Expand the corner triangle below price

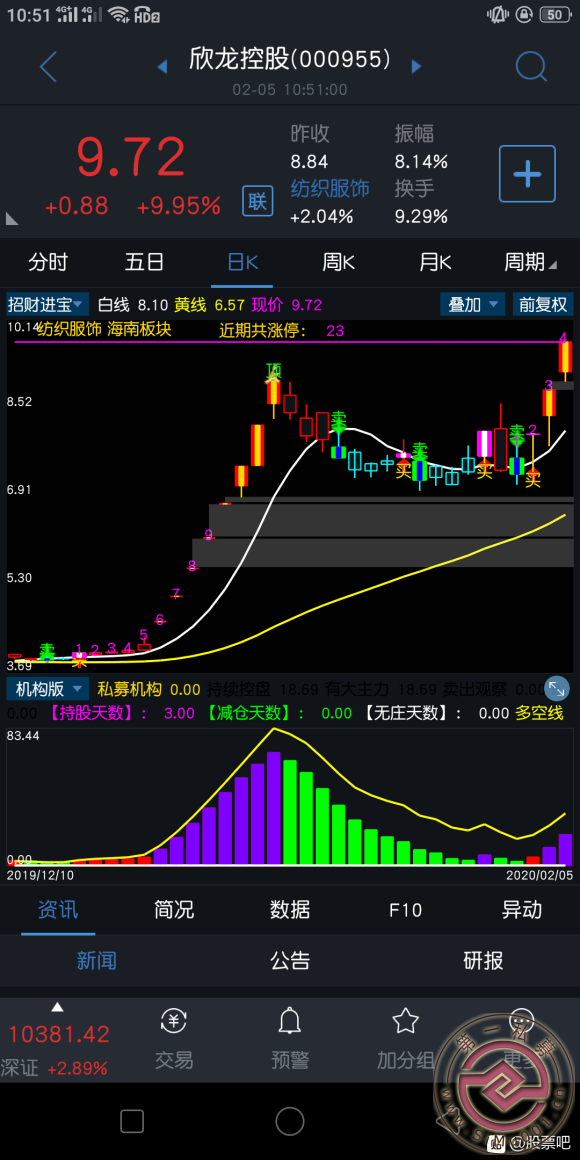pyautogui.click(x=12, y=218)
